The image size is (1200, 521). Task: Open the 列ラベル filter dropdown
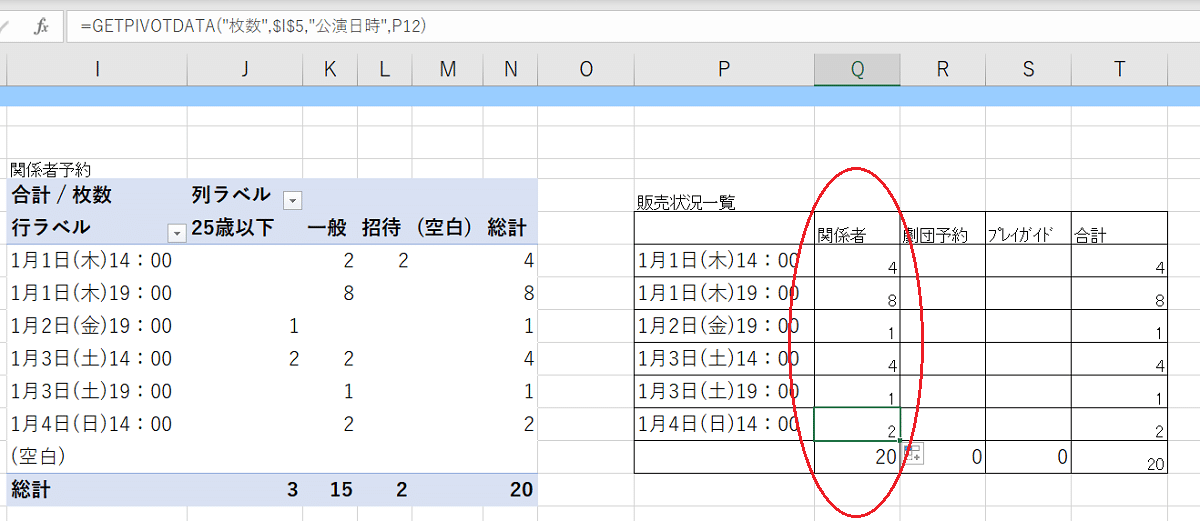292,200
